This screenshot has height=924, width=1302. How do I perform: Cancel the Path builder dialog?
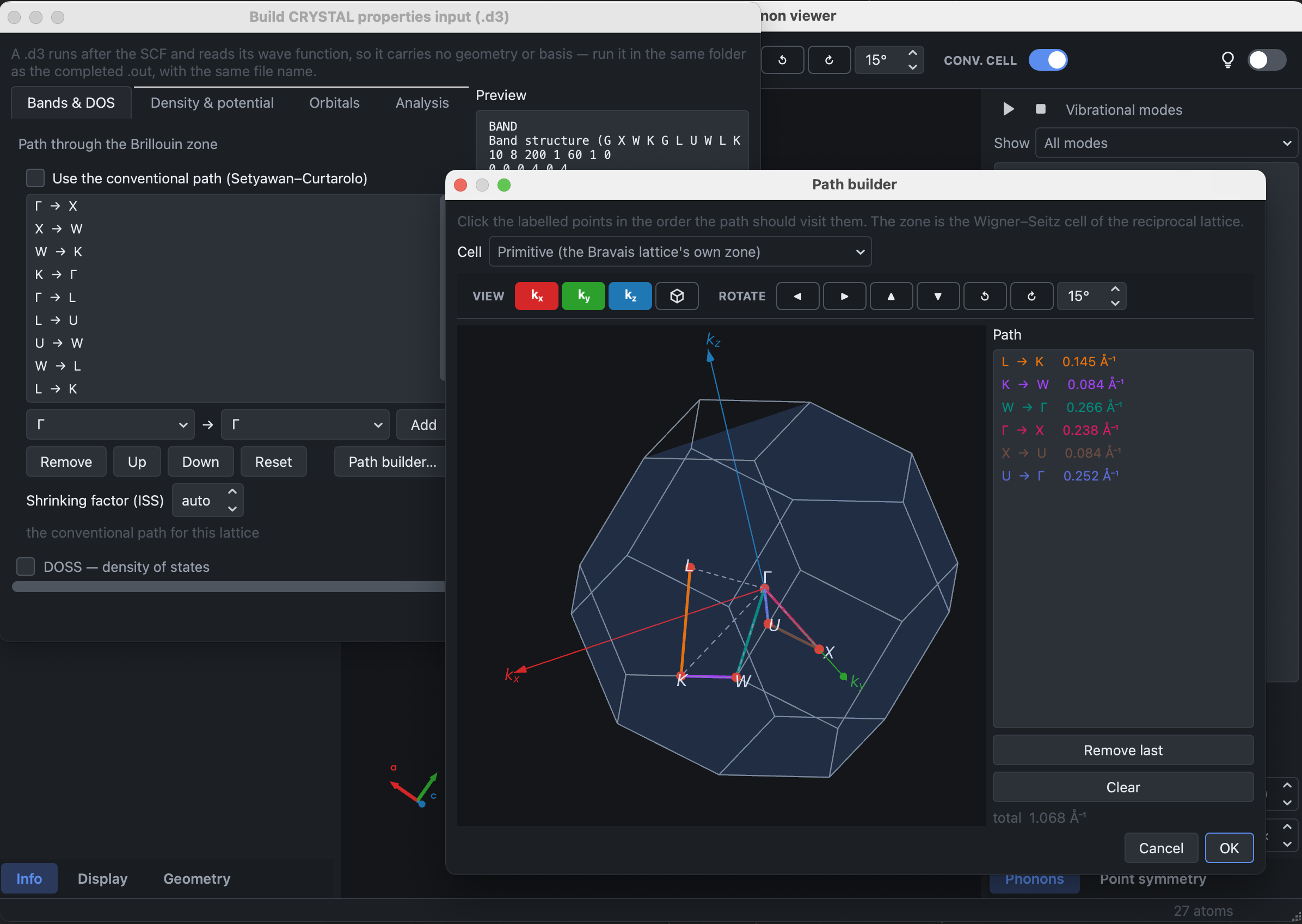click(x=1161, y=848)
